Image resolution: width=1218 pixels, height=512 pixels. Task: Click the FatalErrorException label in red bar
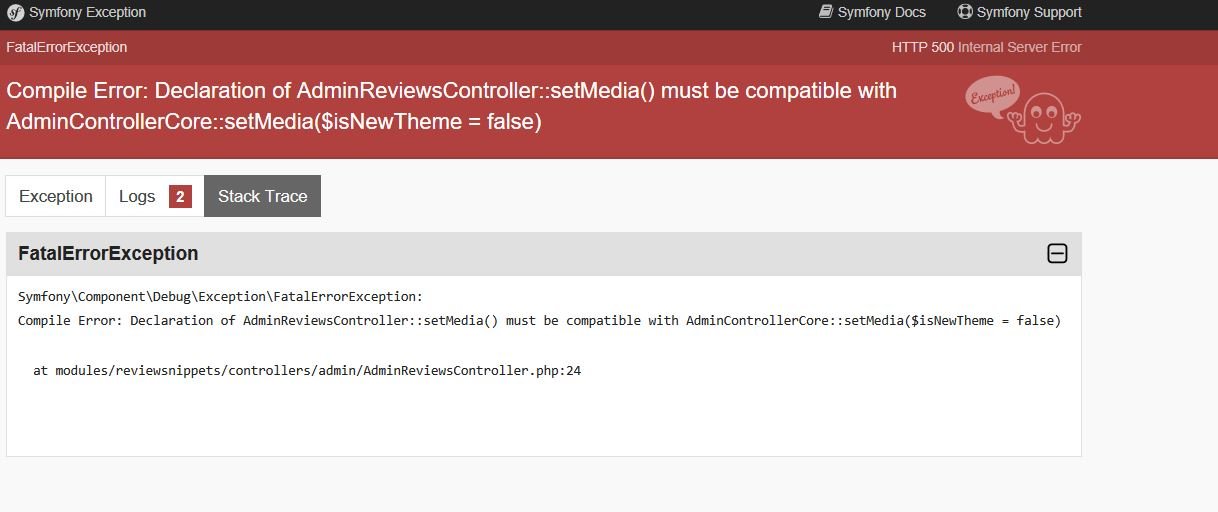click(67, 47)
